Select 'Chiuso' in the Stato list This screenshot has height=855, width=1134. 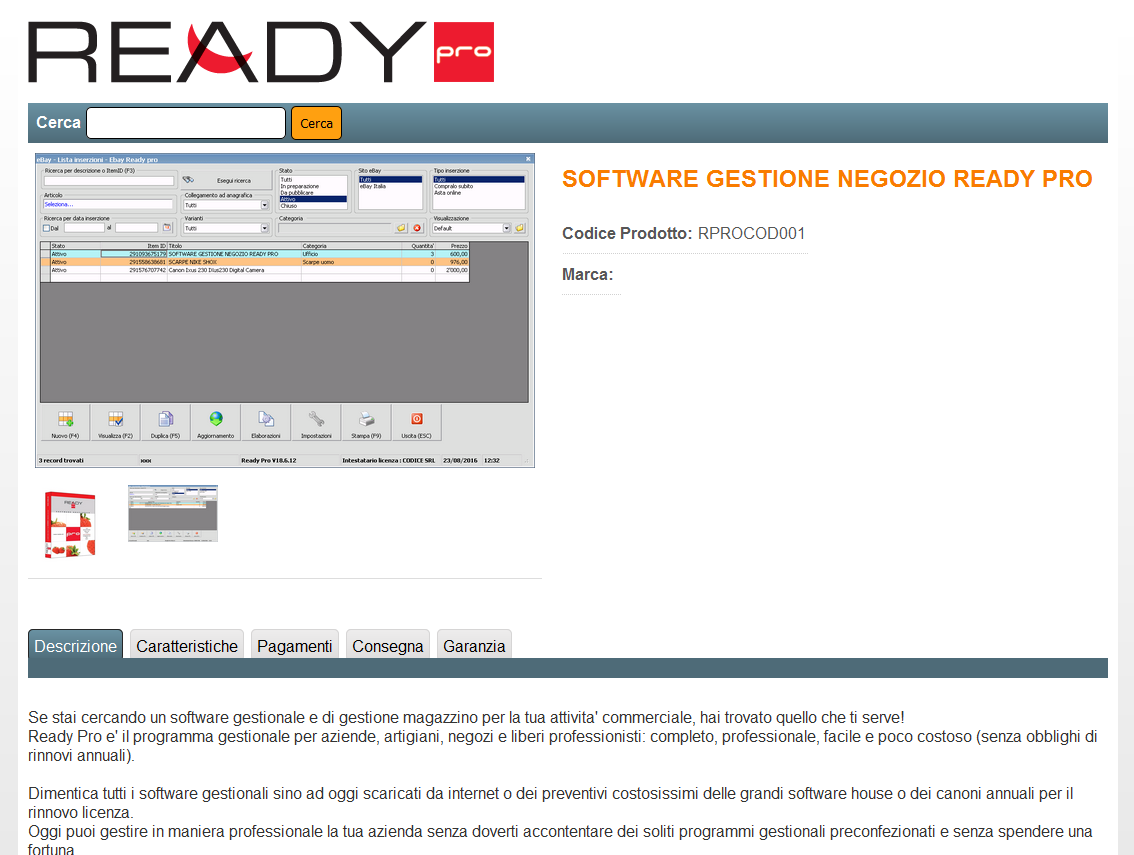(289, 206)
